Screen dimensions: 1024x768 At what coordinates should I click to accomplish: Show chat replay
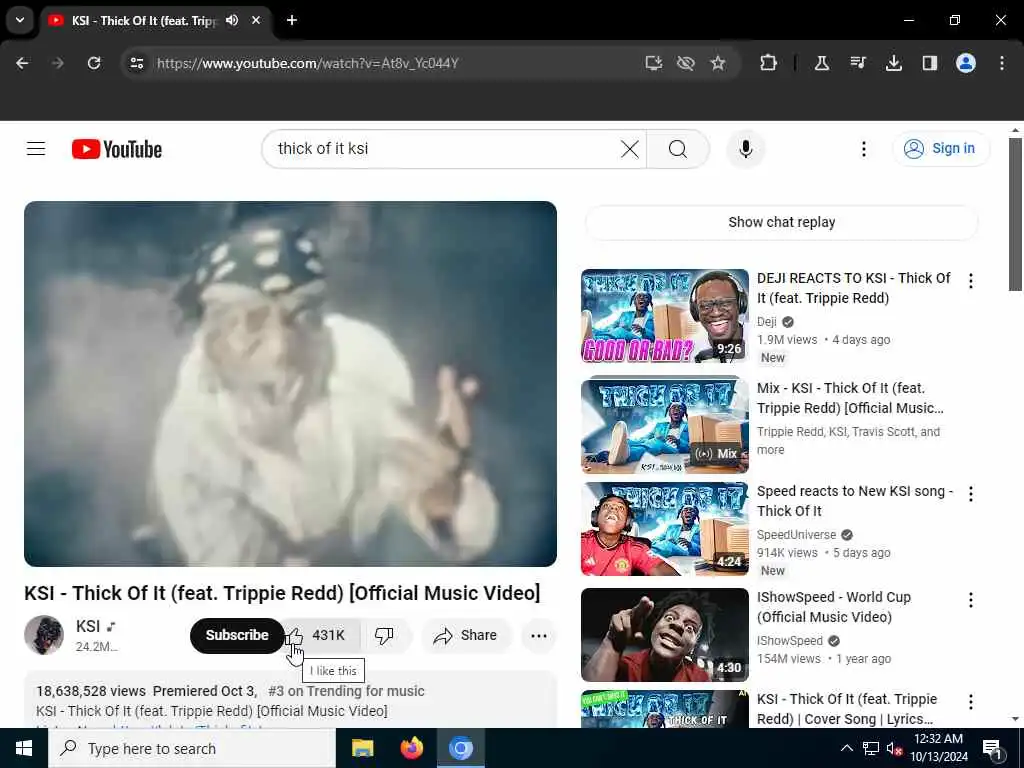click(781, 222)
